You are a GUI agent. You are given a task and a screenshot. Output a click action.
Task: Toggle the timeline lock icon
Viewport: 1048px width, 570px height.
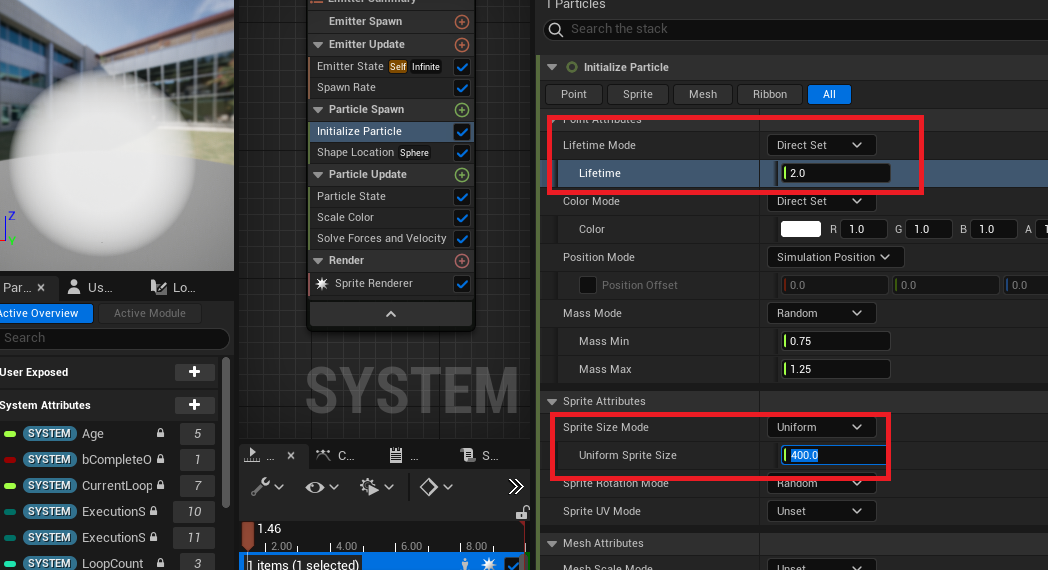[x=523, y=513]
